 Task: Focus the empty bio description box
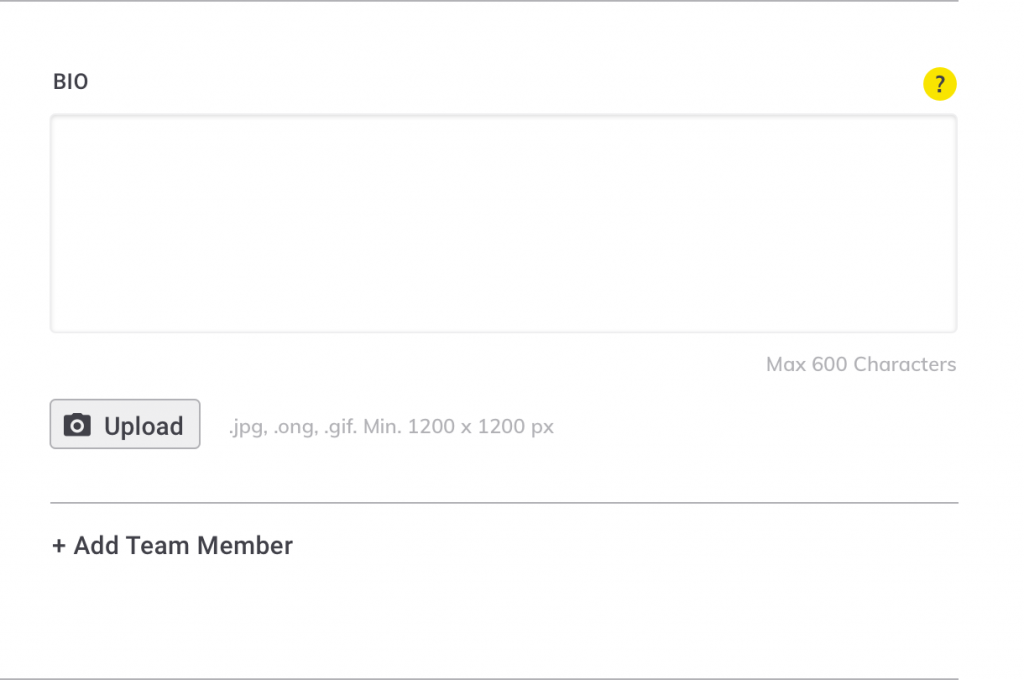(504, 224)
